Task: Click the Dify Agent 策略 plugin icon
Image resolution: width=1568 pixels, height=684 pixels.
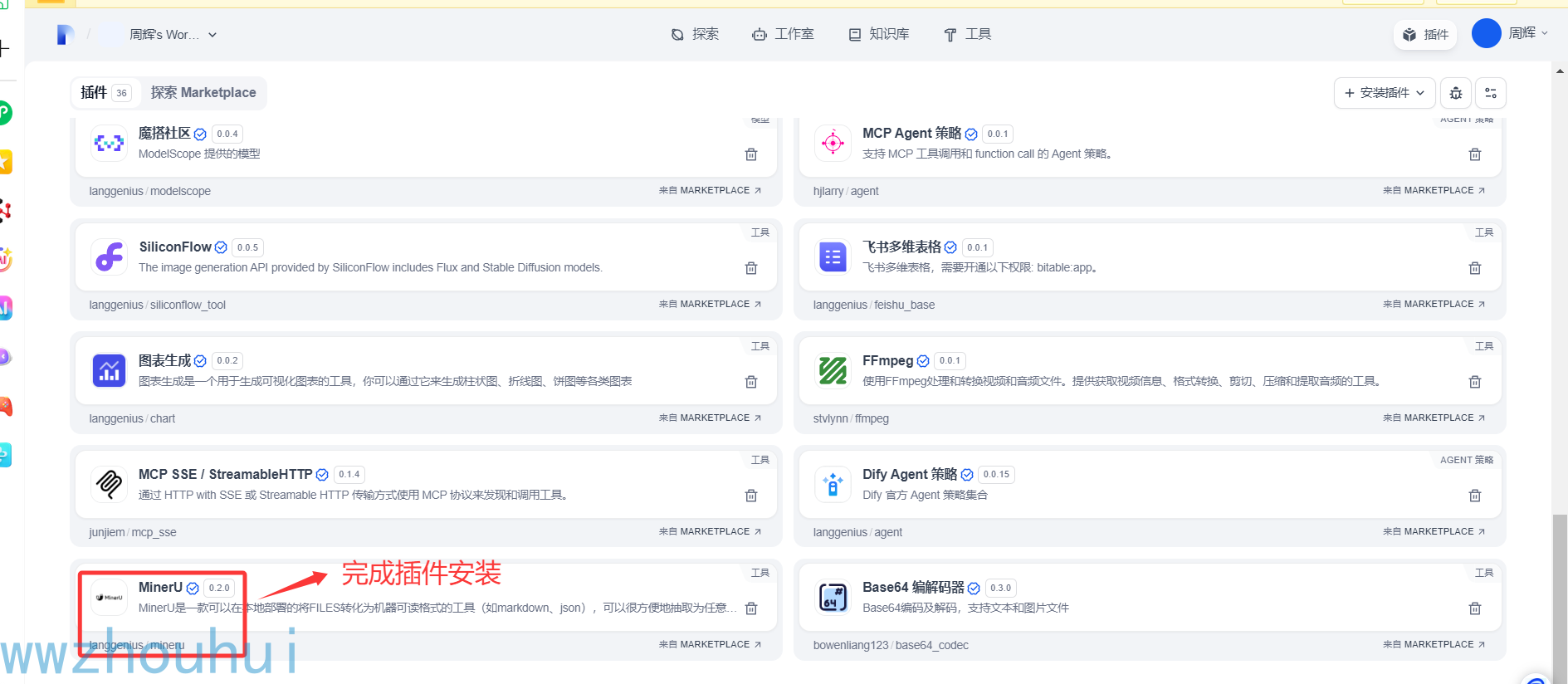Action: 833,484
